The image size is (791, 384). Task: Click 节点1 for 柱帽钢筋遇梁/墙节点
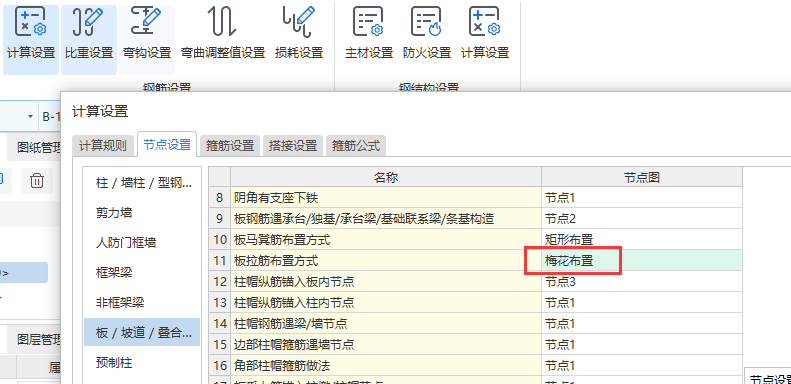[x=642, y=323]
